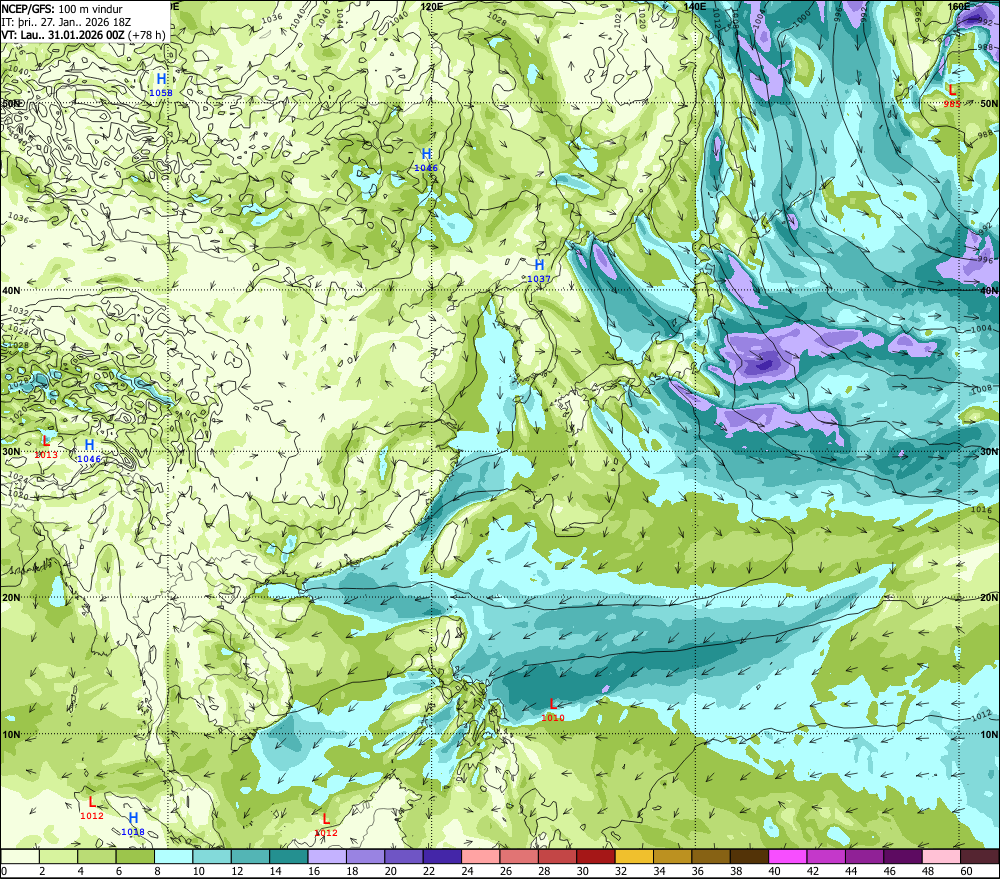Click the legend scale number 32

coord(621,871)
